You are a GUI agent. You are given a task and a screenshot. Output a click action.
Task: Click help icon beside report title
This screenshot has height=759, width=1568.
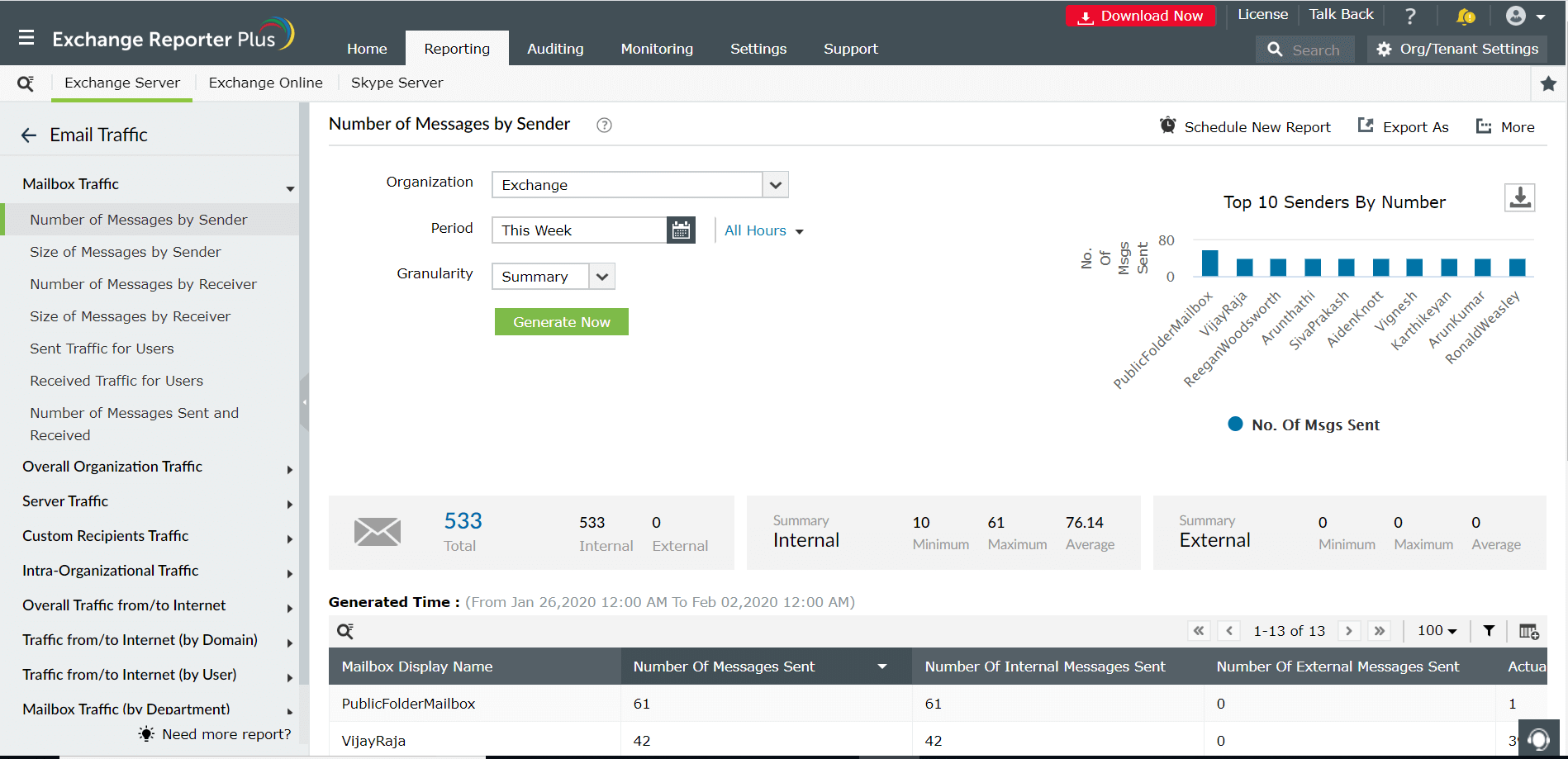[604, 126]
